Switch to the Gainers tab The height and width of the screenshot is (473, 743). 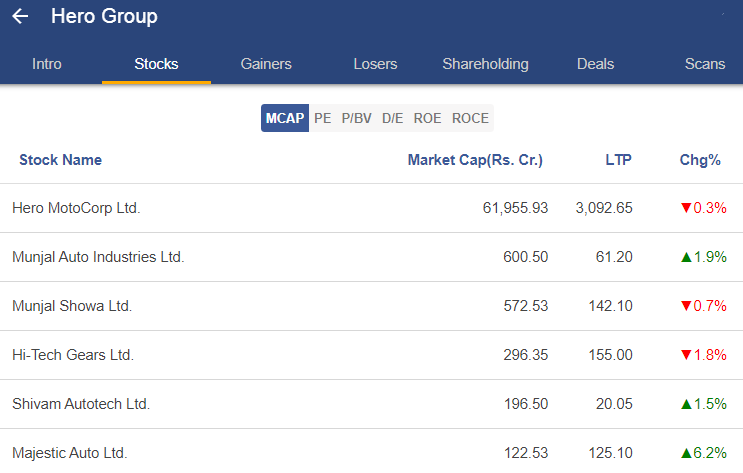click(266, 64)
